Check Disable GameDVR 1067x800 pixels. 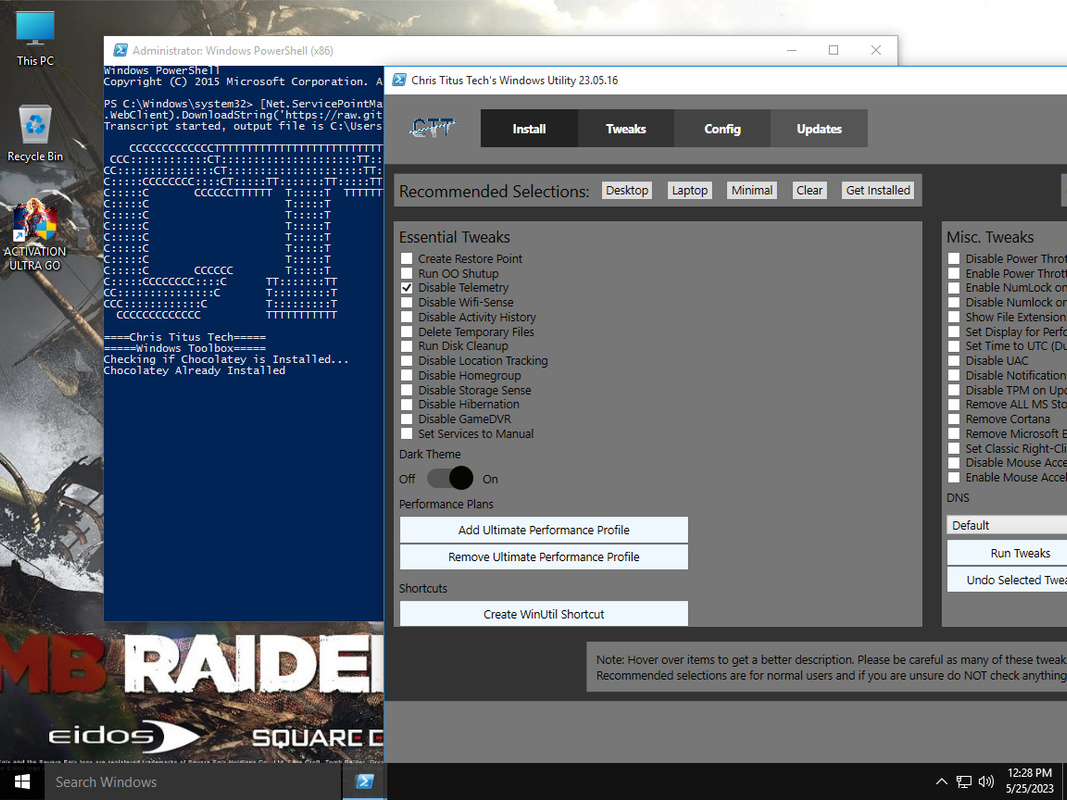pyautogui.click(x=406, y=419)
